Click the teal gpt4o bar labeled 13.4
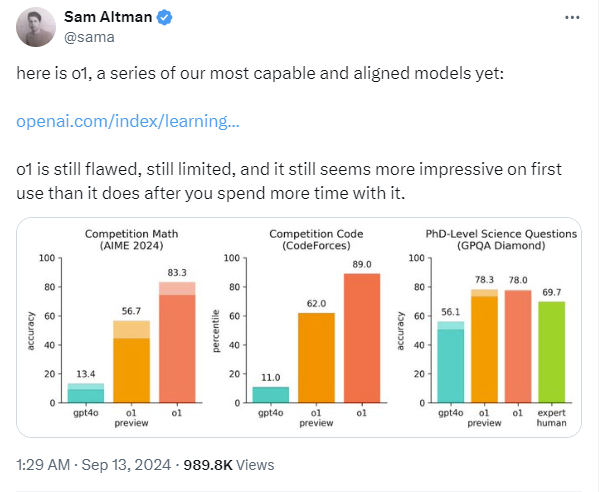This screenshot has width=604, height=492. point(86,393)
